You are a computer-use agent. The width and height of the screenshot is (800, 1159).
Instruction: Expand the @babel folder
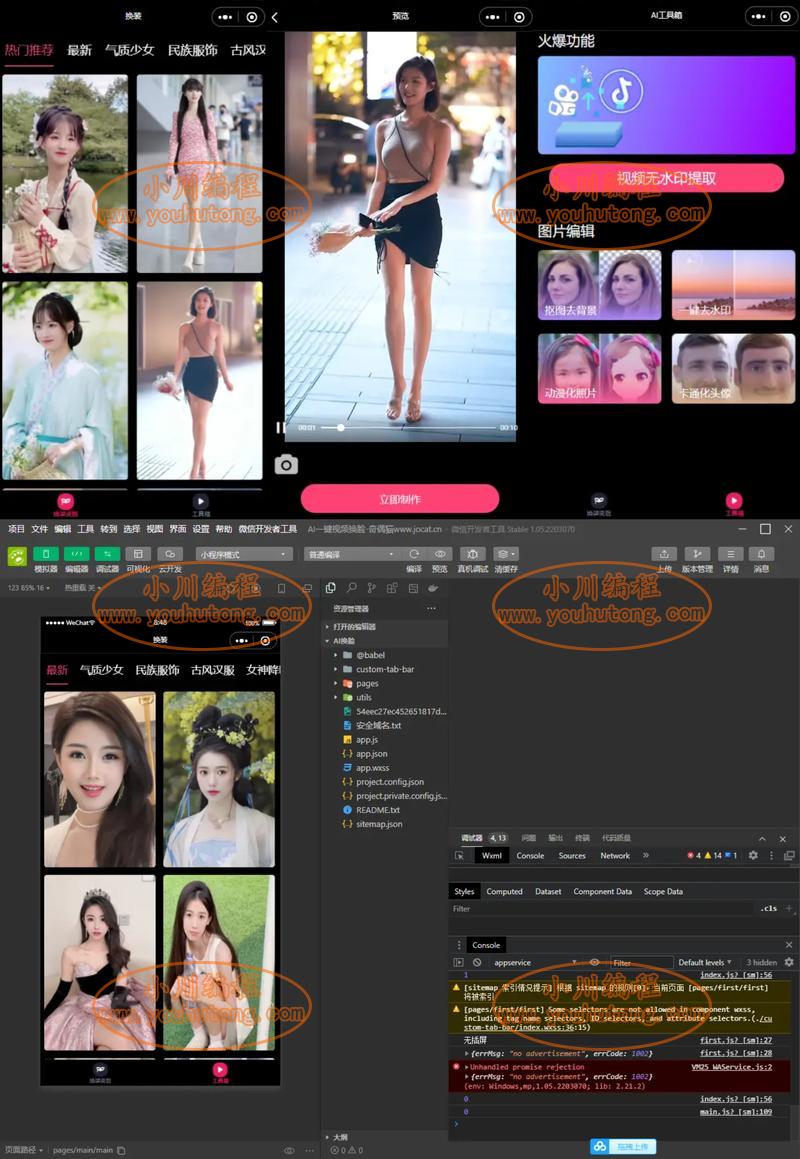tap(384, 655)
